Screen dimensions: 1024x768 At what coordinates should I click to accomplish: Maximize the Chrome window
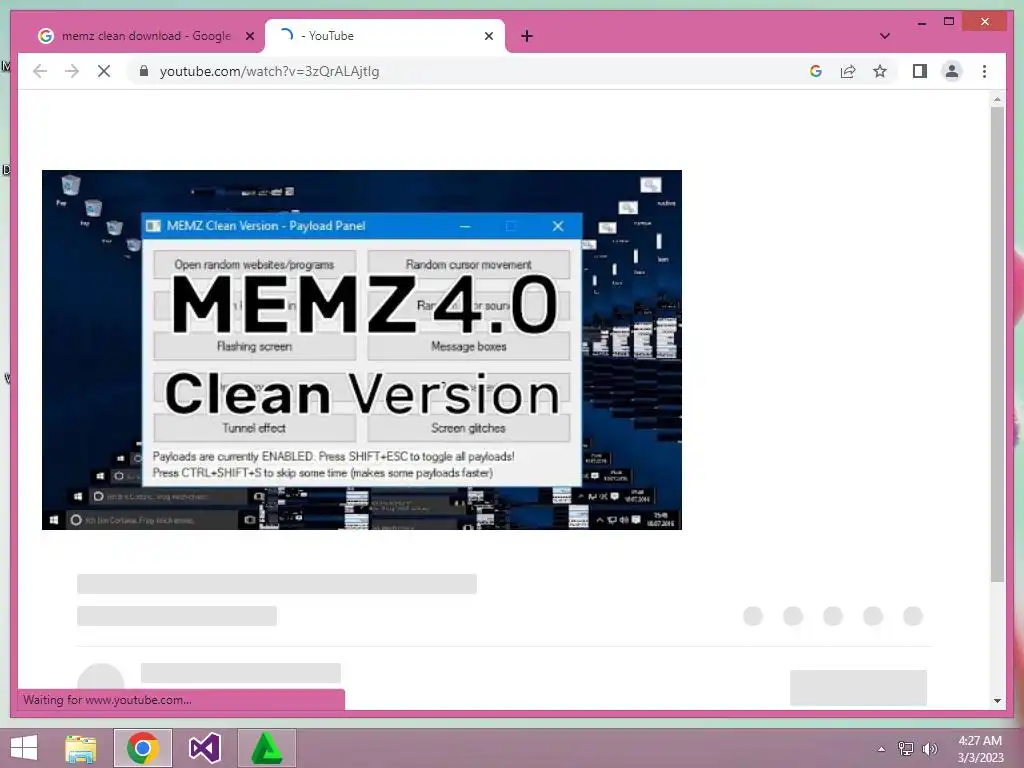click(x=949, y=22)
